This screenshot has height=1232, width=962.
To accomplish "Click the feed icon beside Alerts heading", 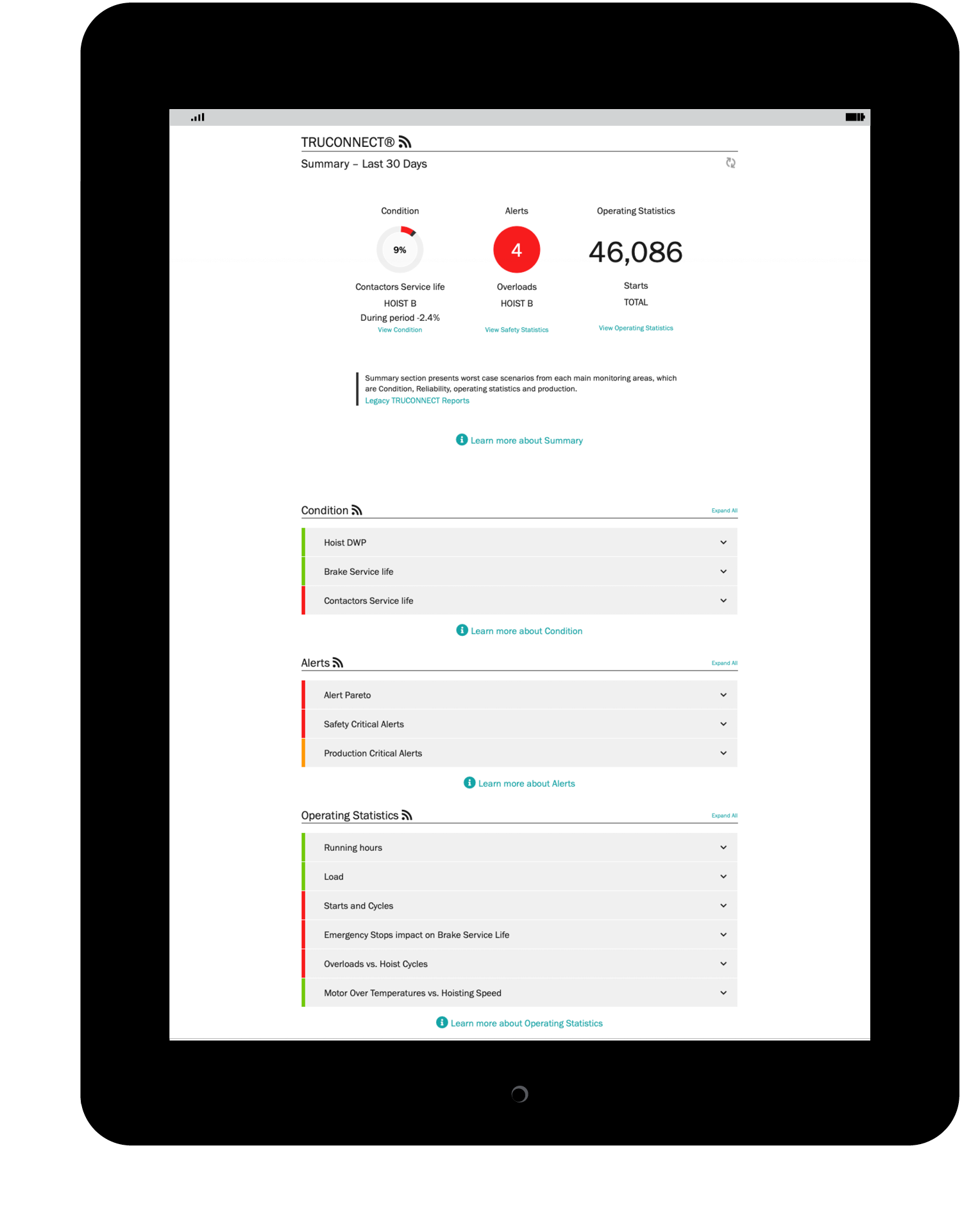I will (338, 663).
